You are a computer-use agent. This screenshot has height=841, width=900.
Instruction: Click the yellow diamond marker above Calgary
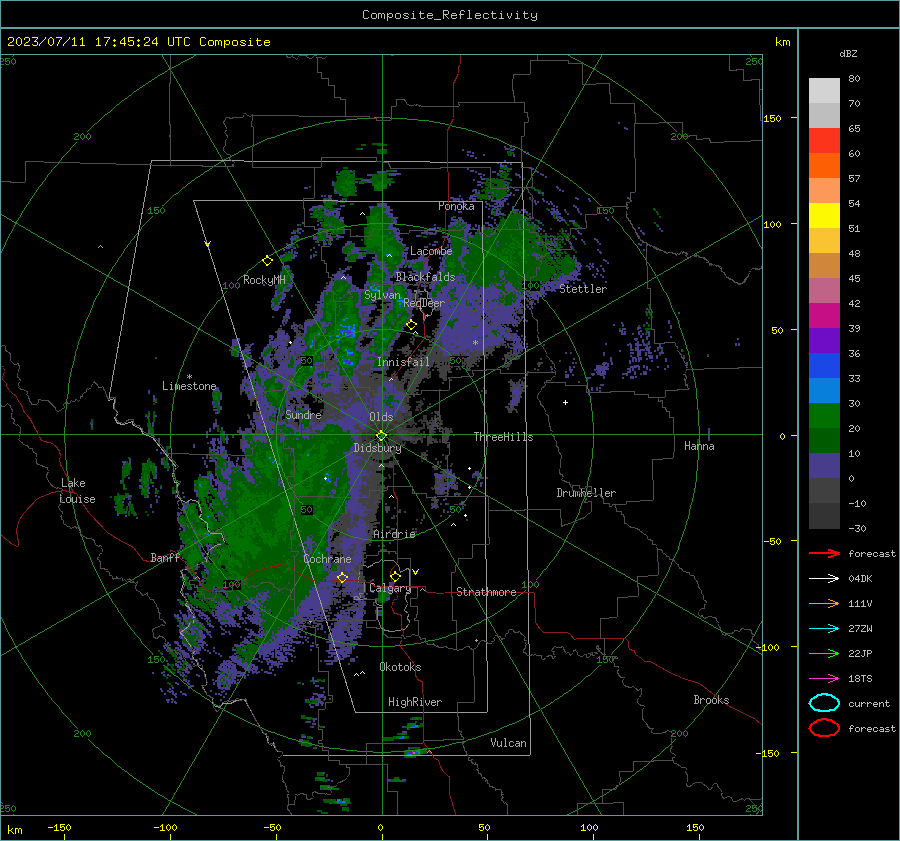(x=395, y=576)
